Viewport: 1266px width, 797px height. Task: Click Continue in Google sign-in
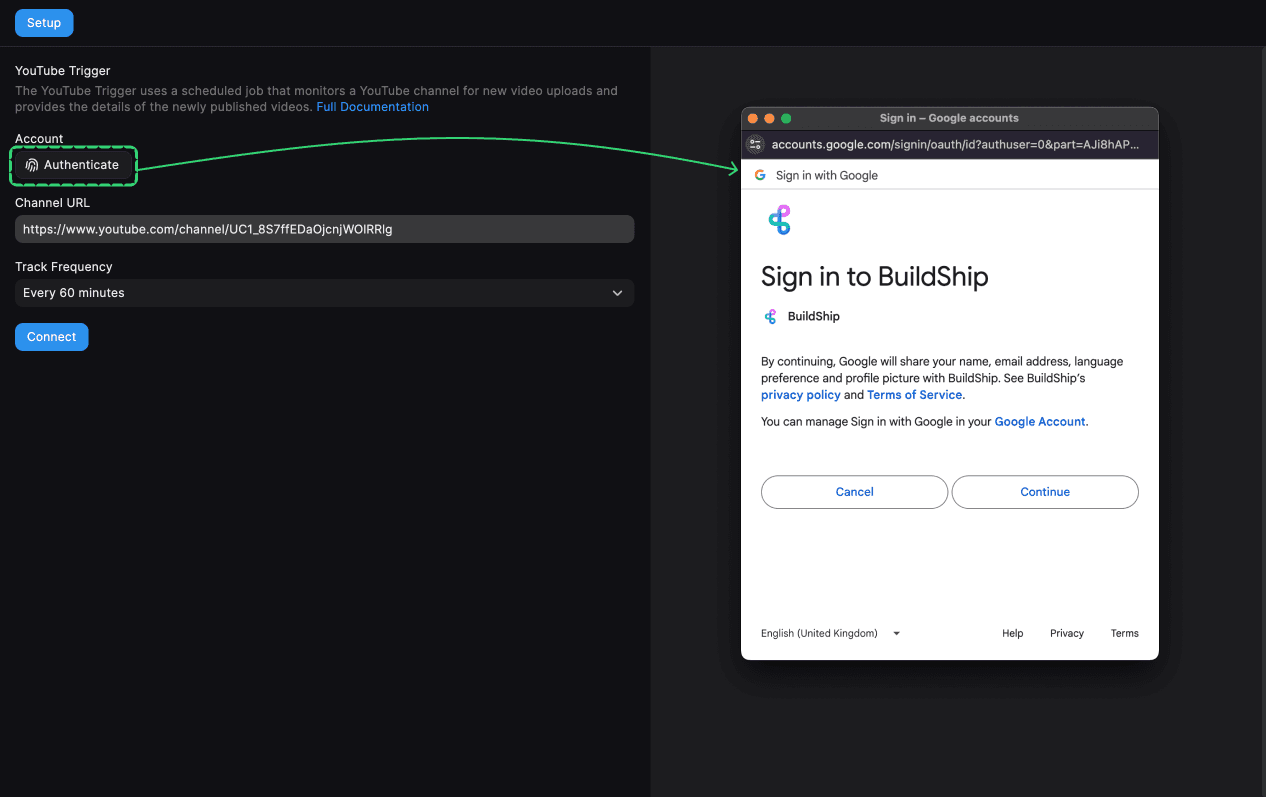pyautogui.click(x=1045, y=492)
